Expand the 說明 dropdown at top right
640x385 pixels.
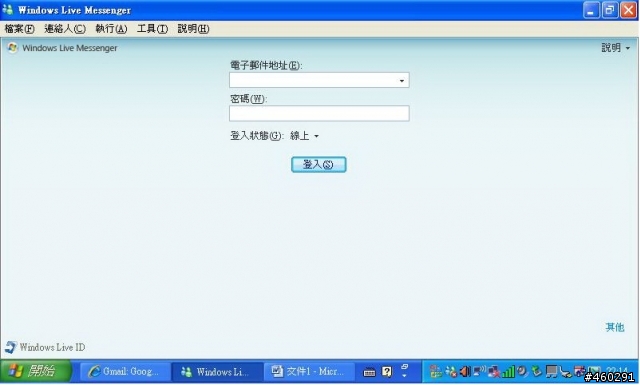click(x=616, y=48)
